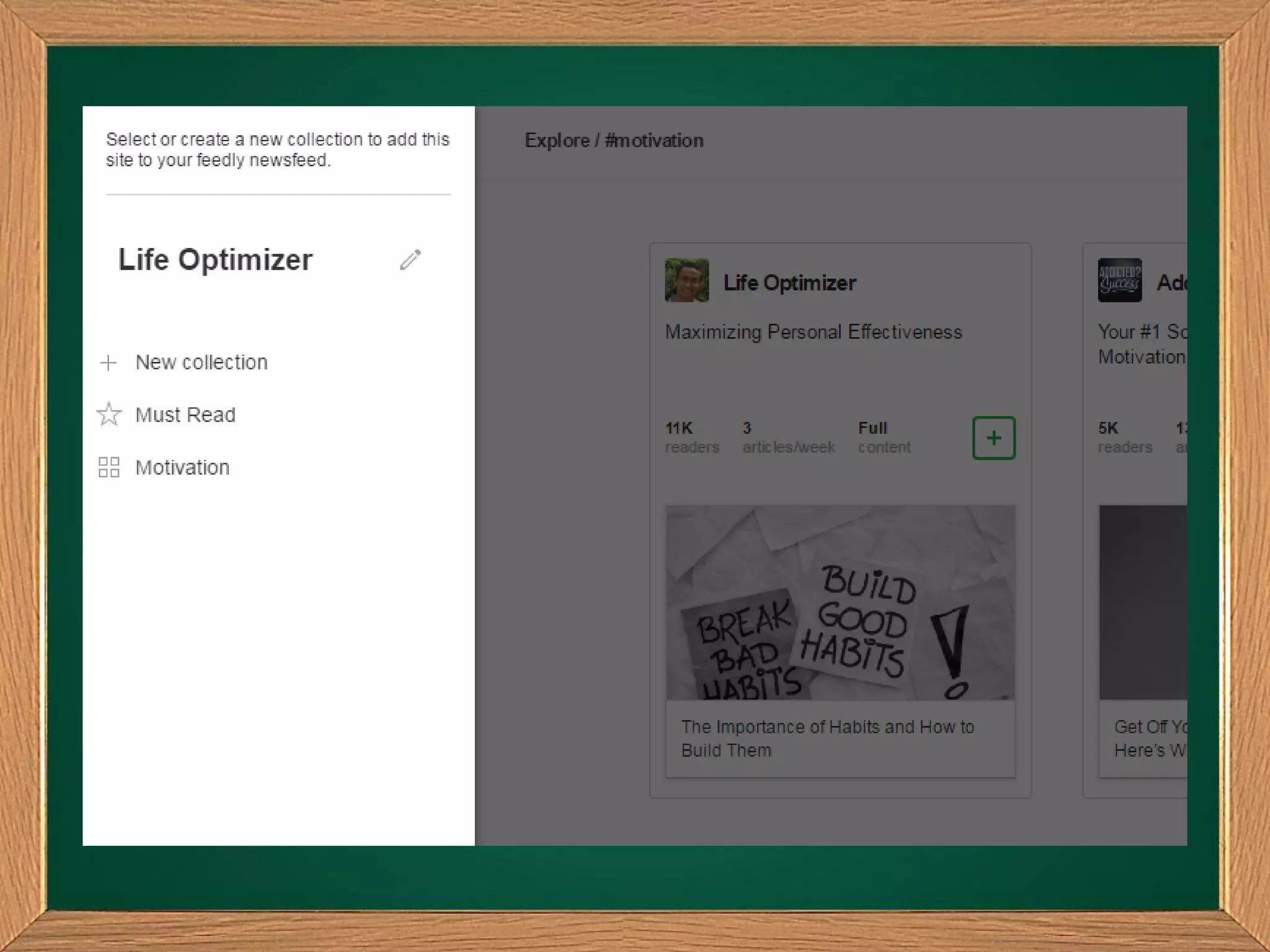This screenshot has height=952, width=1270.
Task: Click the grid icon beside Motivation
Action: pos(109,467)
